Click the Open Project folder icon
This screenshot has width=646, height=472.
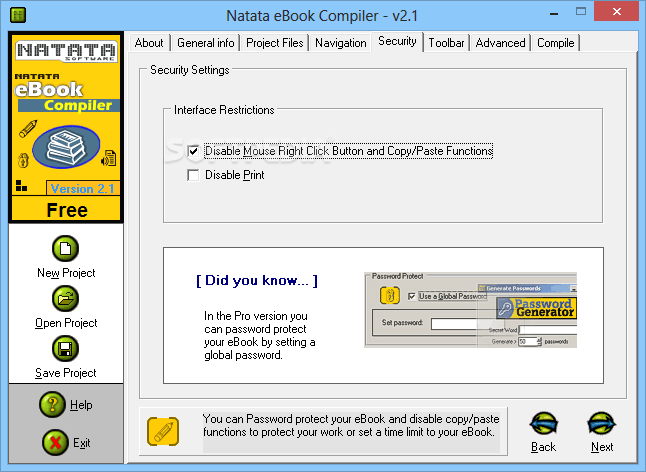66,299
